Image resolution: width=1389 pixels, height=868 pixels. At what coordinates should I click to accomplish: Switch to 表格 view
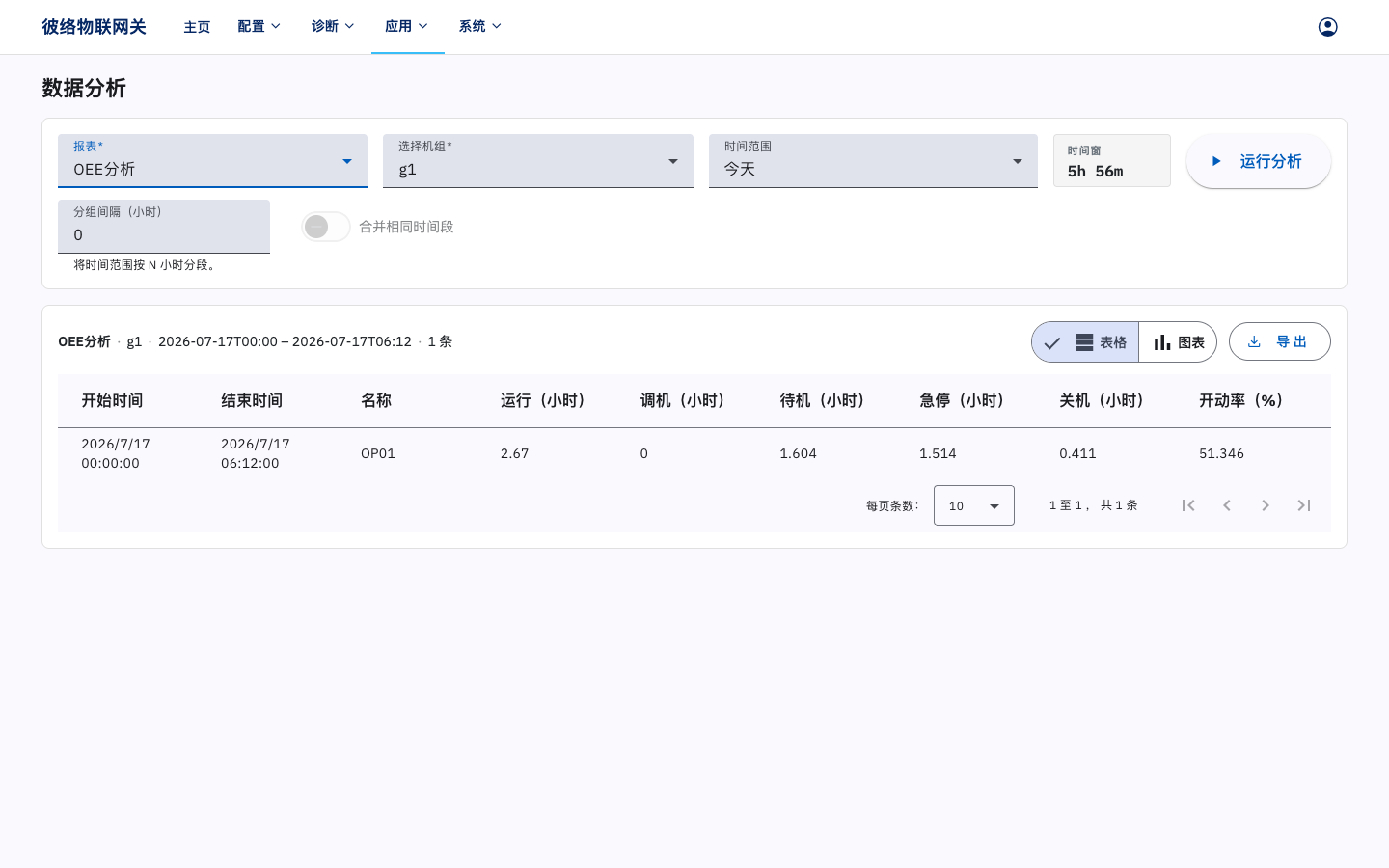[x=1085, y=342]
